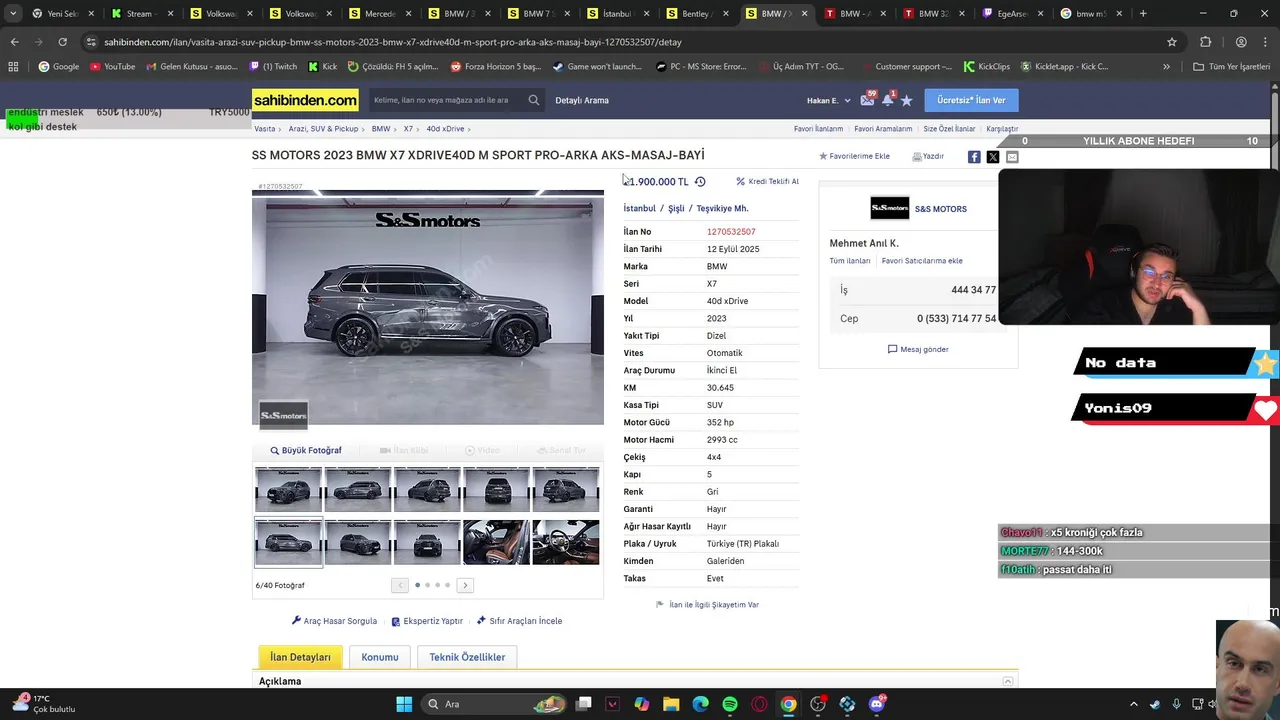Switch to Stream browser tab
Viewport: 1280px width, 720px height.
click(143, 14)
